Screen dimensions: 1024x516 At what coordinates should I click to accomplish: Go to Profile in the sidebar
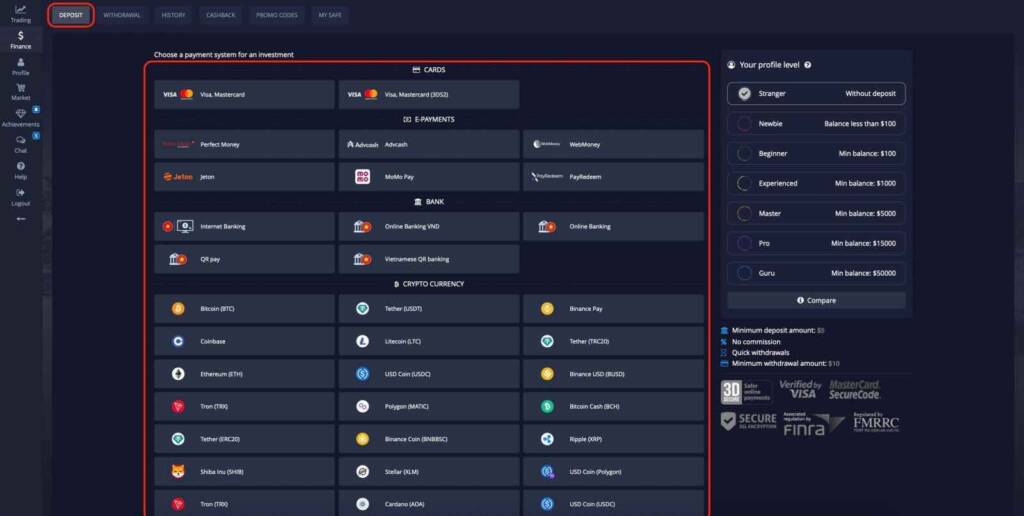tap(20, 67)
